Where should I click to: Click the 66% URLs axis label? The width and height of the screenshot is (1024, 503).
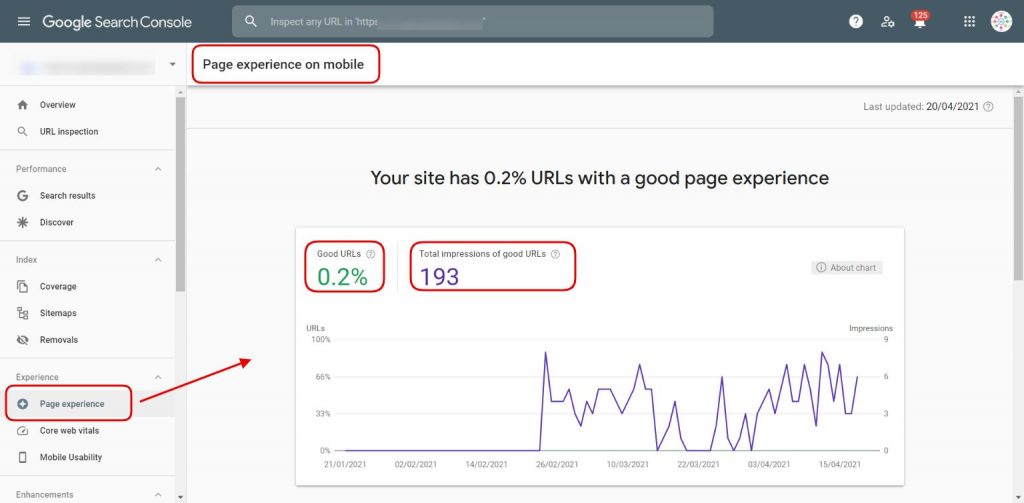322,377
